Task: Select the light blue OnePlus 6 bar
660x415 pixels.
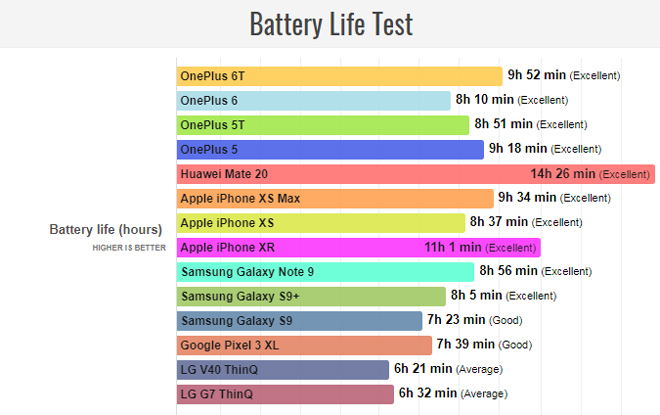Action: 314,100
